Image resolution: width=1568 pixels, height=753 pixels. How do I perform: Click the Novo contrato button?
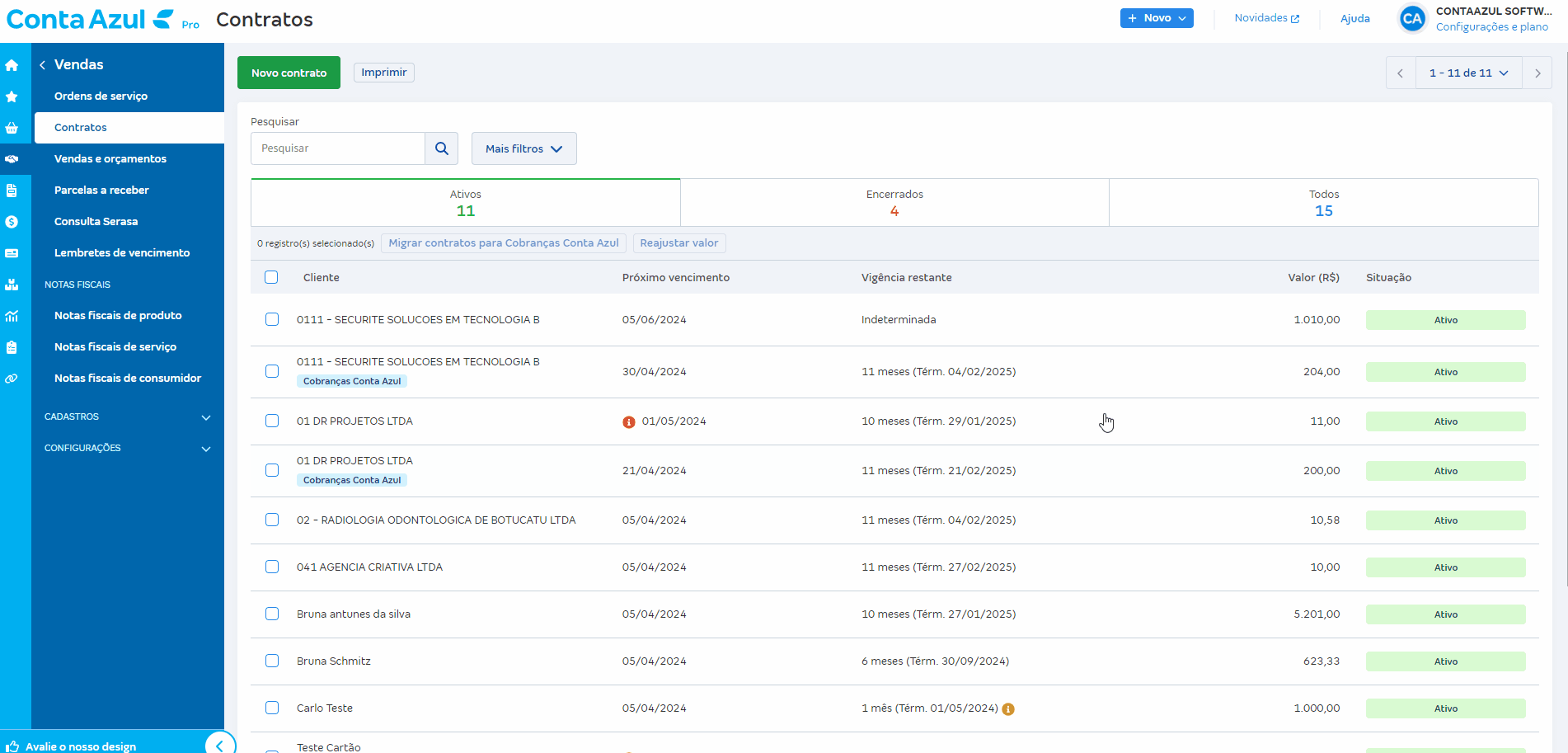click(289, 73)
